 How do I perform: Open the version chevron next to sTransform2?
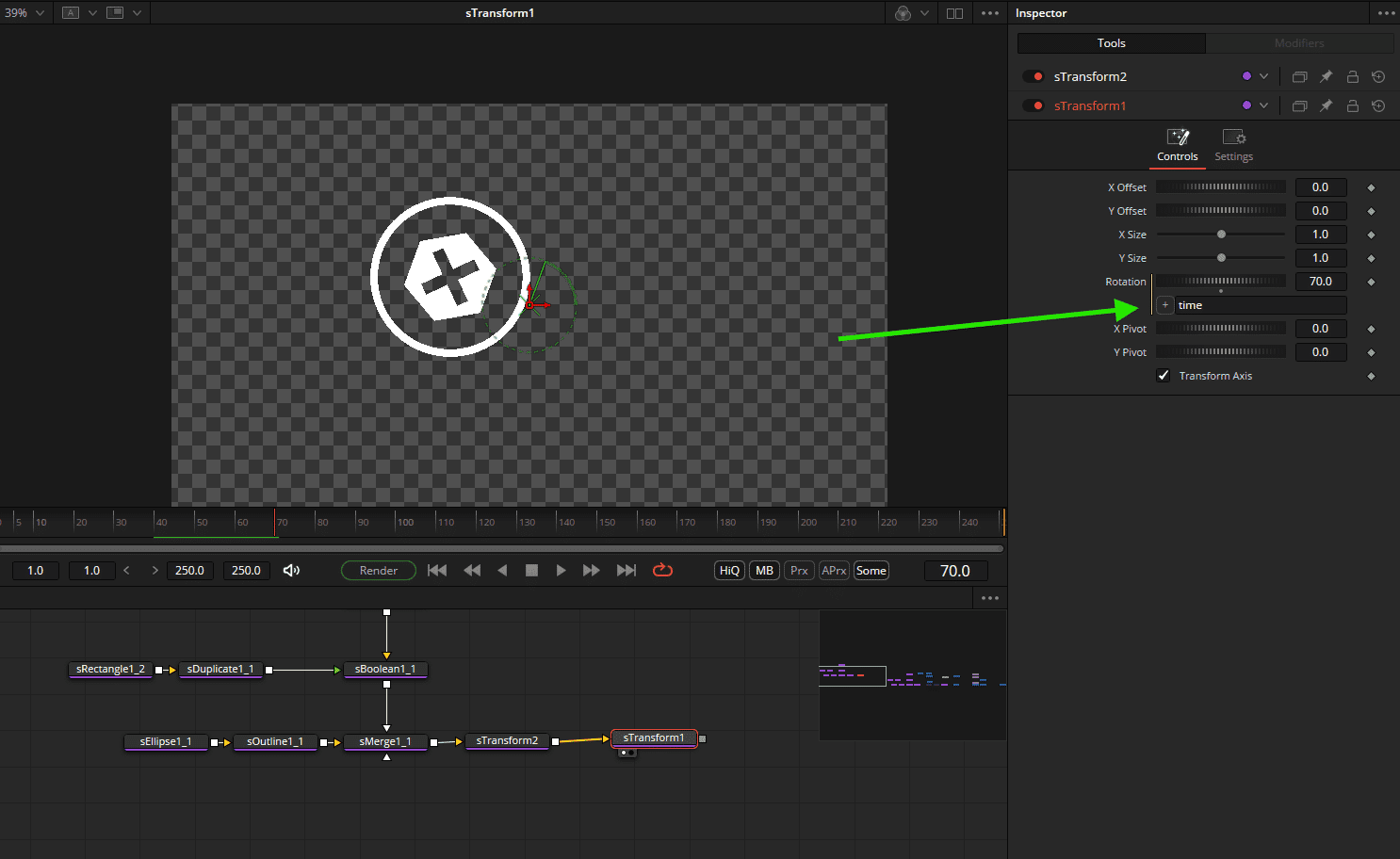[x=1264, y=76]
